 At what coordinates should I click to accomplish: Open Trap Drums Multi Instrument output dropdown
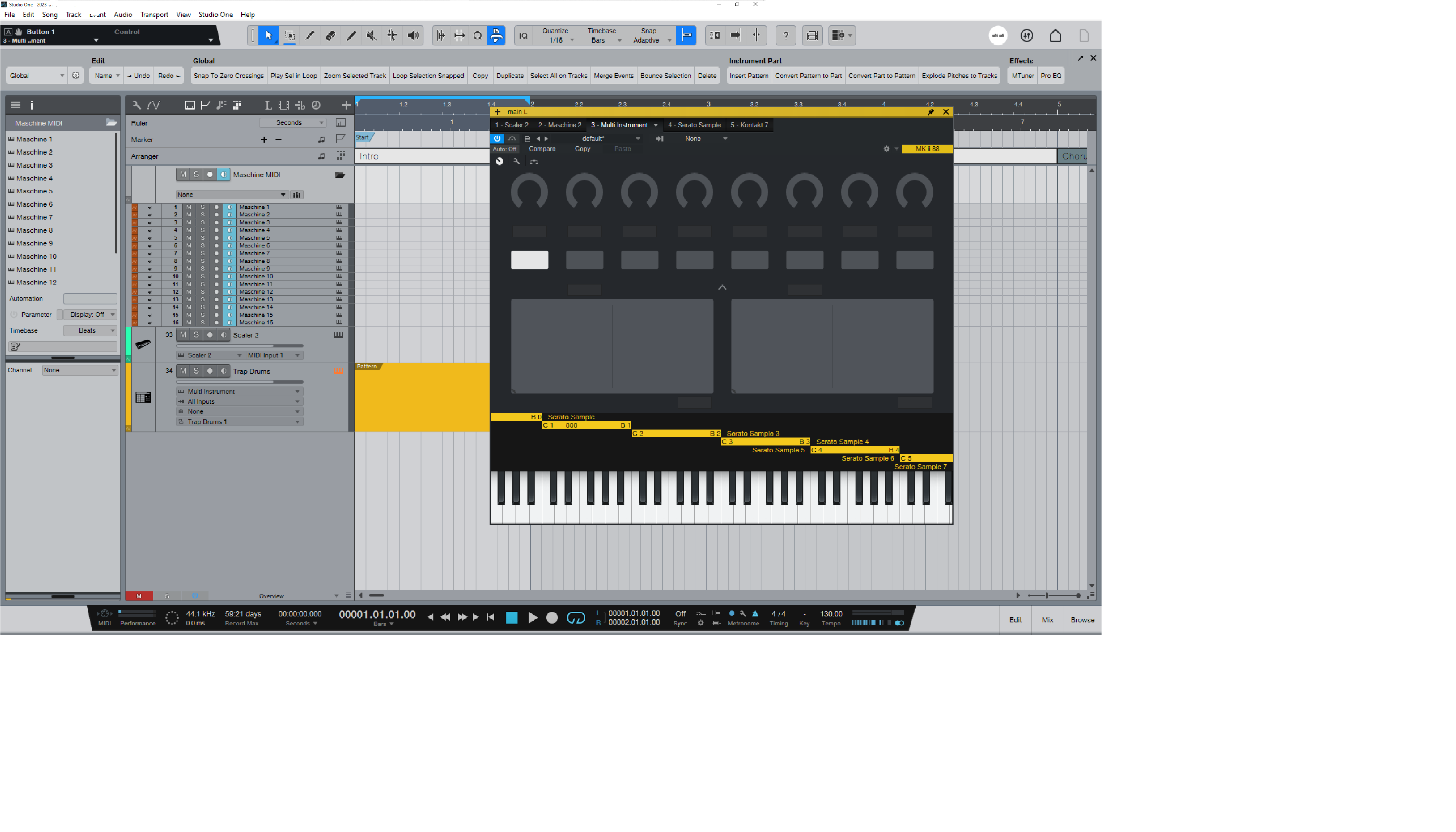(240, 391)
